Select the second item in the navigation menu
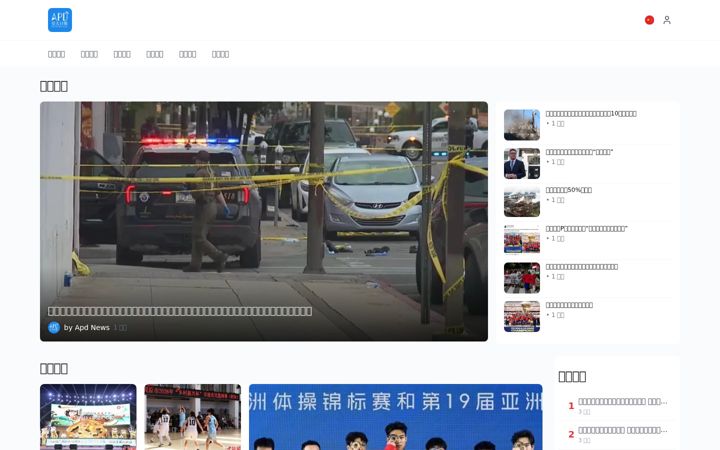720x450 pixels. (89, 54)
